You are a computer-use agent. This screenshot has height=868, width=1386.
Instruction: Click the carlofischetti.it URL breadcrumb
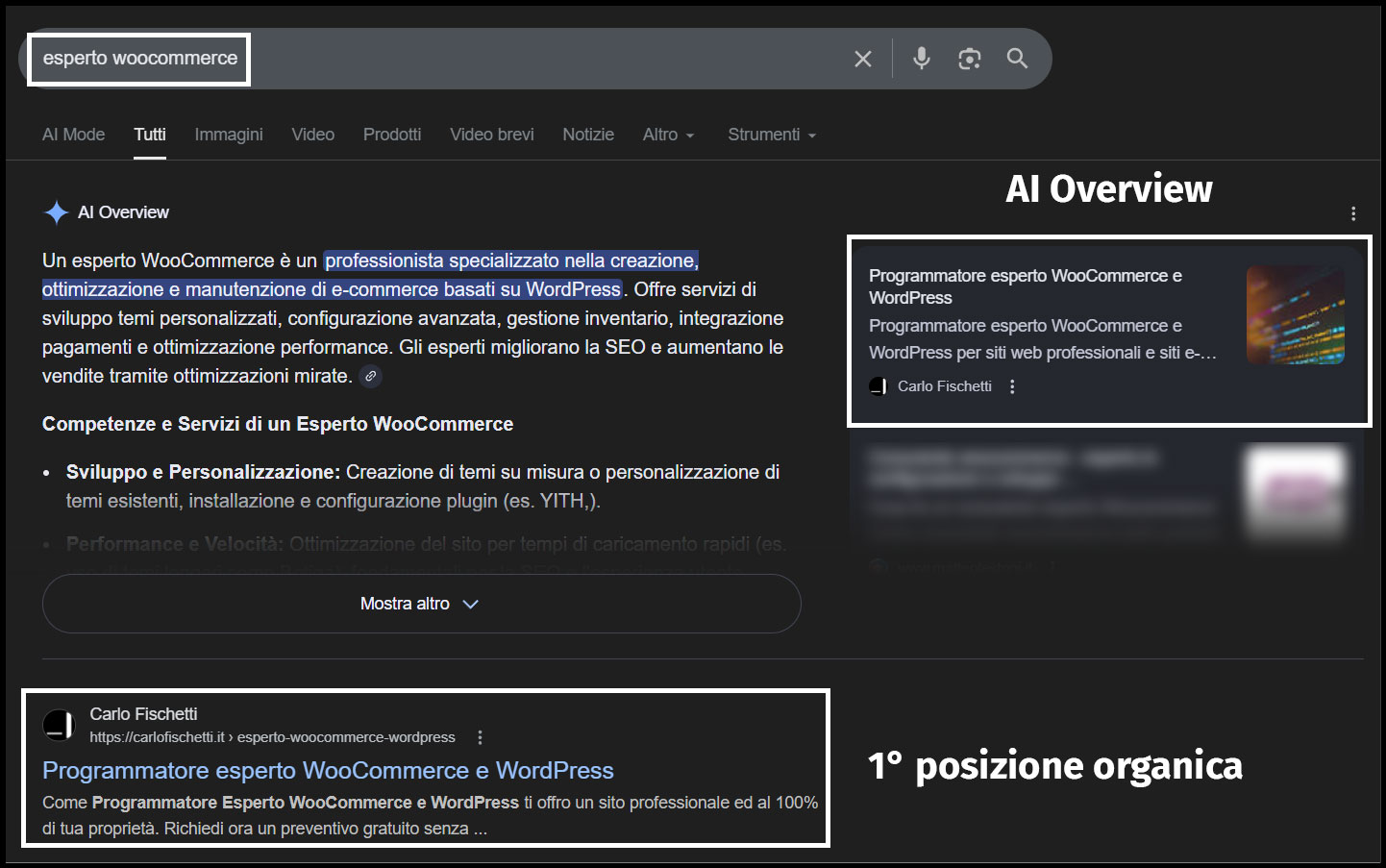pyautogui.click(x=272, y=737)
